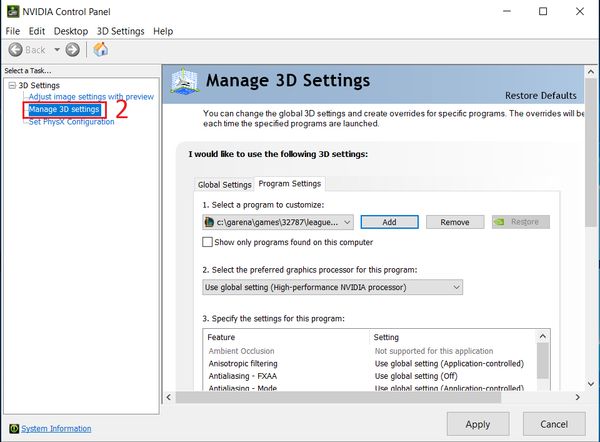Click the vertical scrollbar thumb of main panel
This screenshot has height=442, width=600.
[x=591, y=152]
